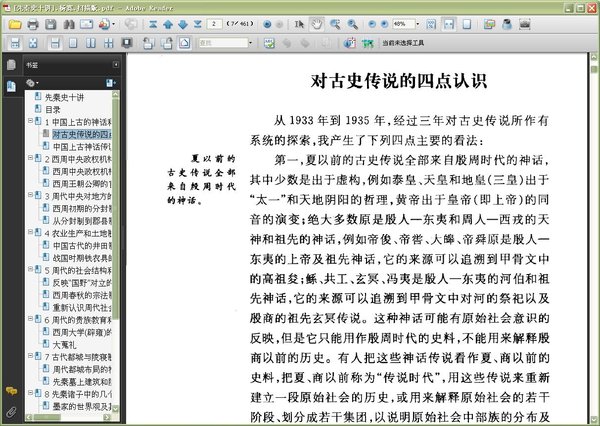Open search with the binoculars icon
This screenshot has width=600, height=426.
[69, 24]
